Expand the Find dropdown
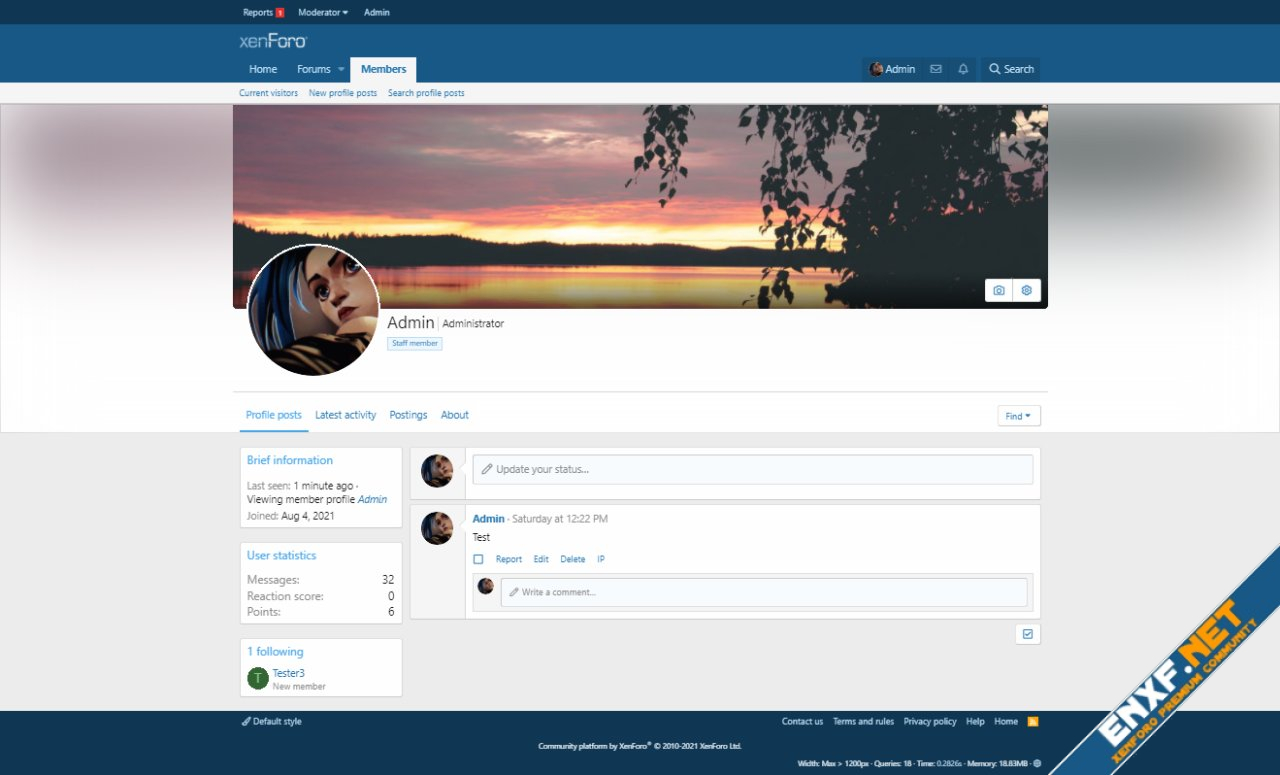The image size is (1280, 775). pos(1018,416)
